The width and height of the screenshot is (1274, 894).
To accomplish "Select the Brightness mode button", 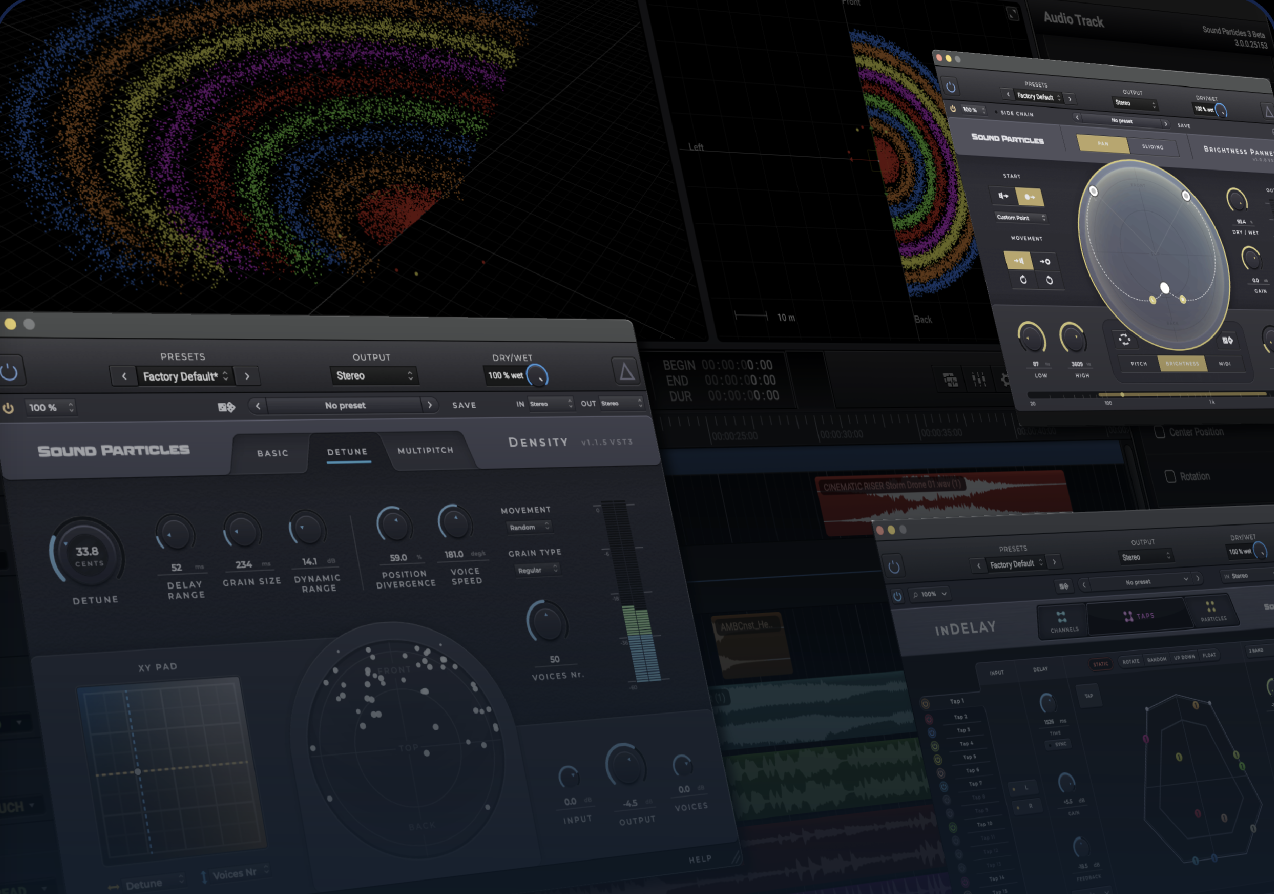I will [x=1181, y=364].
